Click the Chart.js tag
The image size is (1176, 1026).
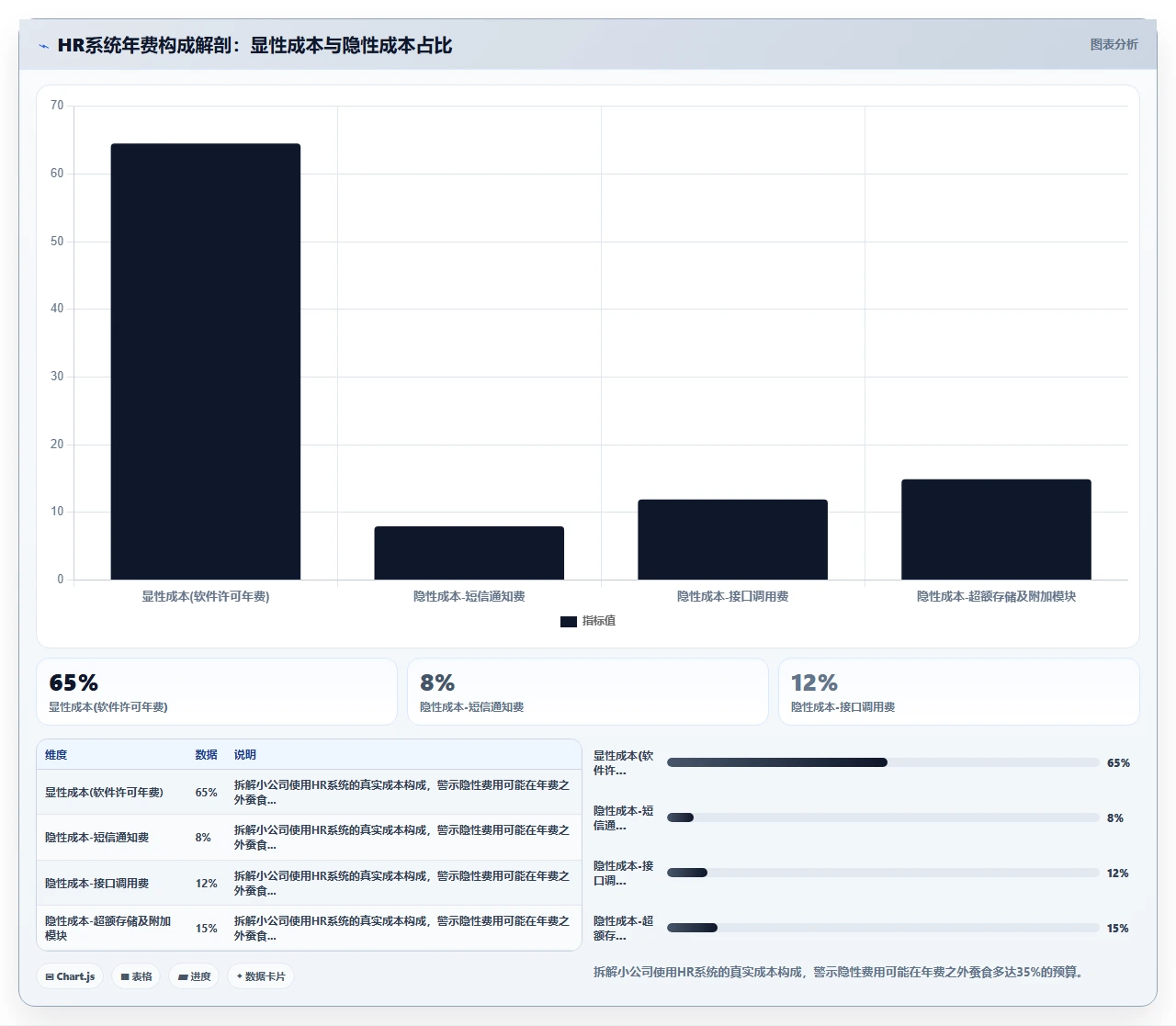pyautogui.click(x=70, y=976)
